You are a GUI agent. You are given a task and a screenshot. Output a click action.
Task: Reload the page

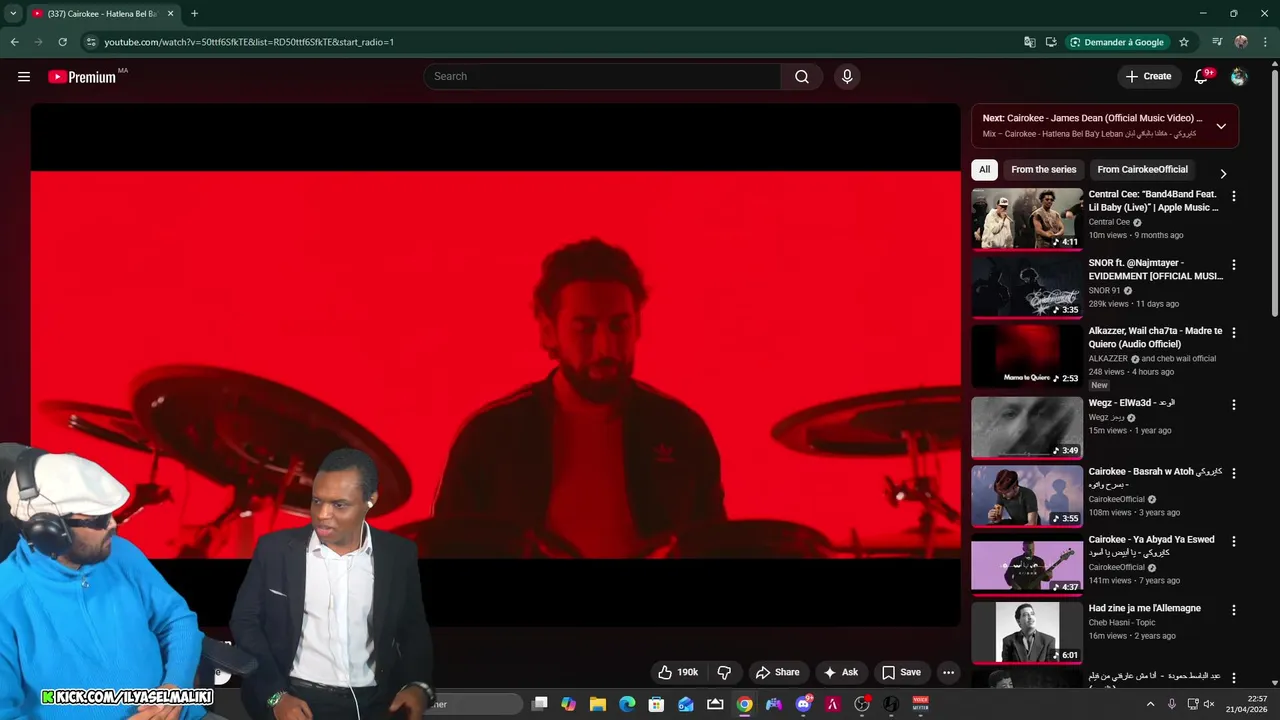62,42
